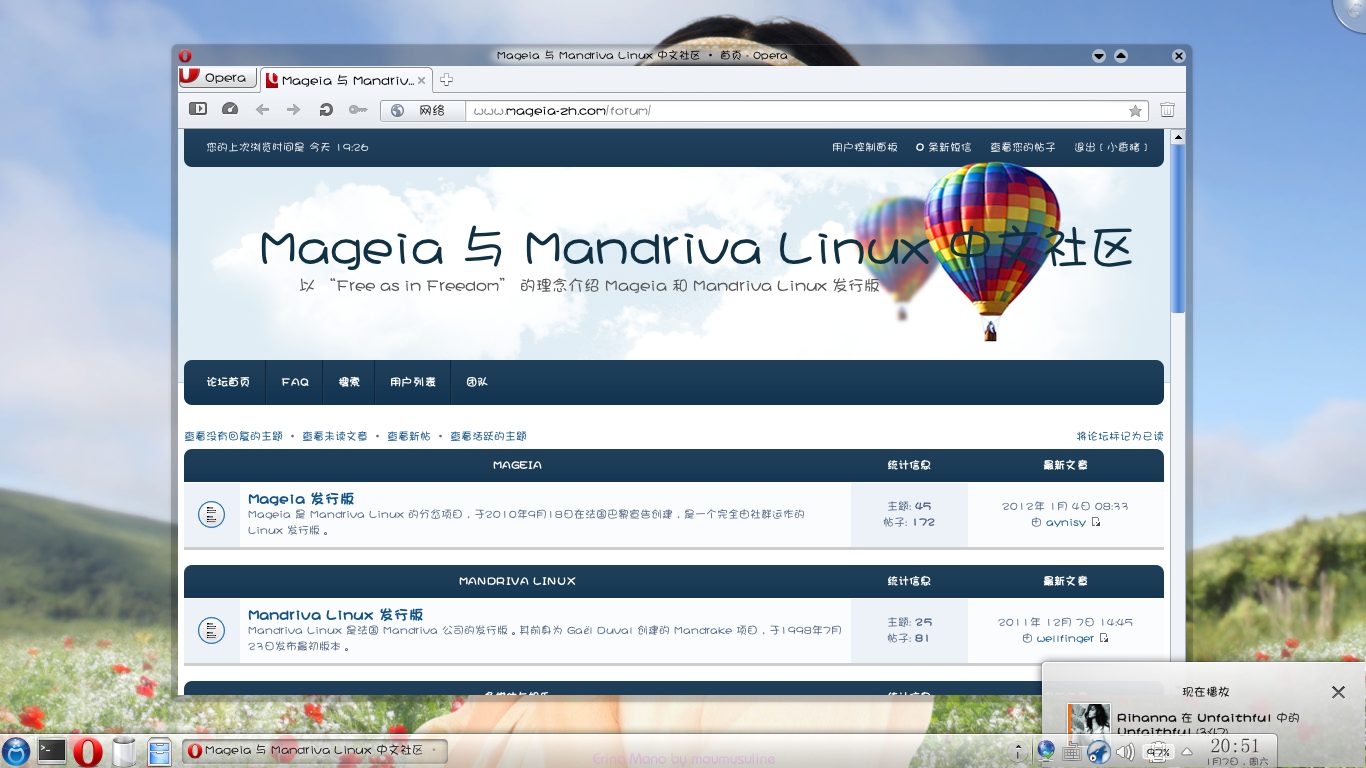Screen dimensions: 1366x768
Task: Select 团队 in forum navigation
Action: pos(477,382)
